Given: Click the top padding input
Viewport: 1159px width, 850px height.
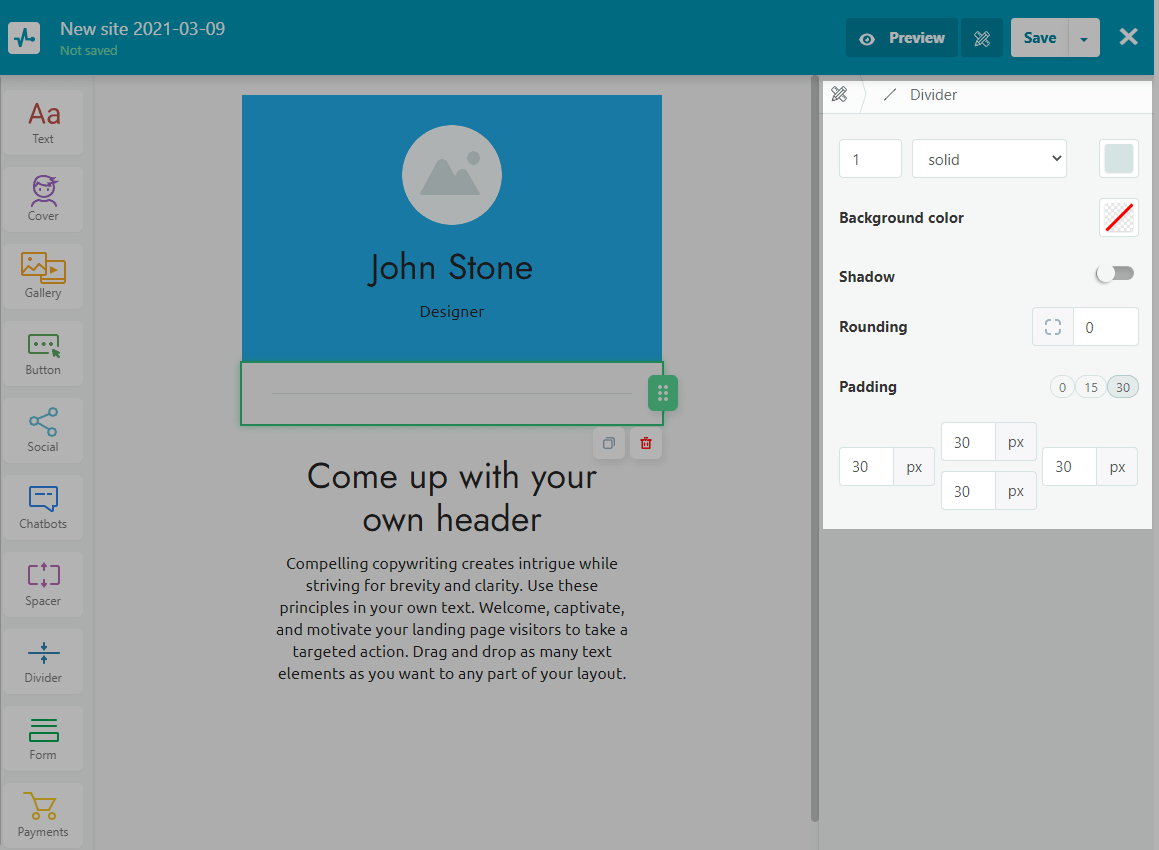Looking at the screenshot, I should point(968,443).
